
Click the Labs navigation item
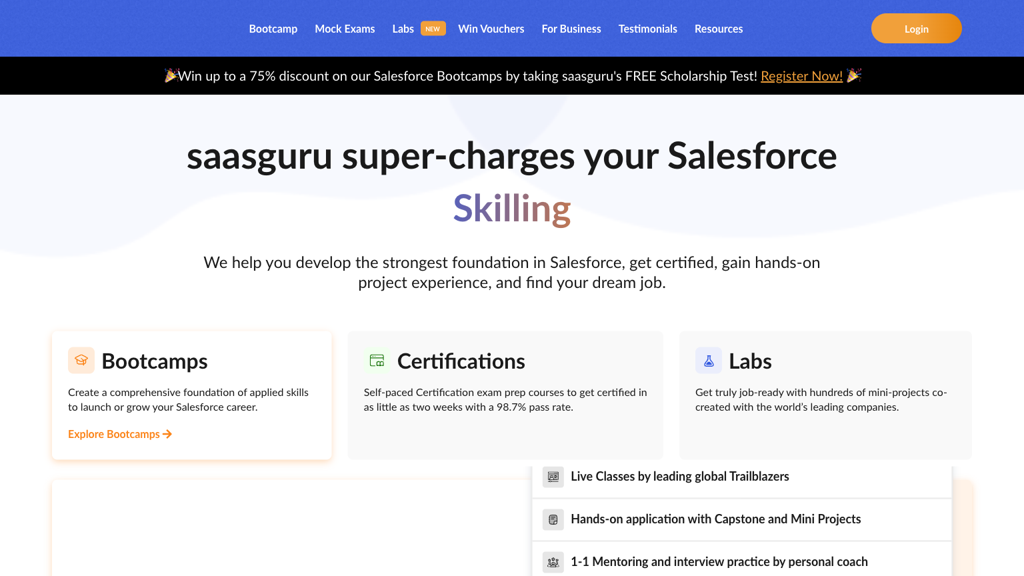(x=403, y=29)
